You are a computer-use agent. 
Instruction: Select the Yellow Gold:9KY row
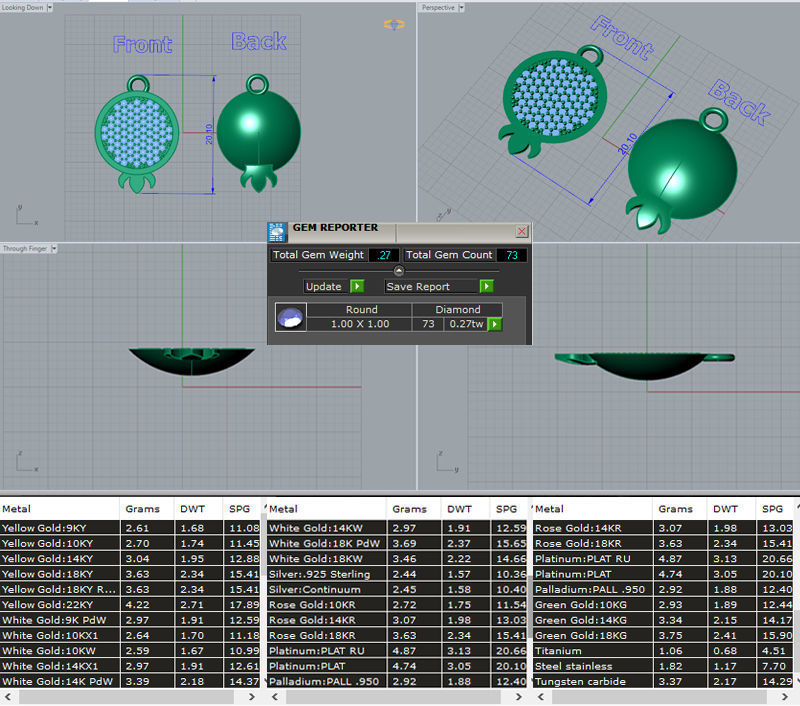click(x=130, y=528)
